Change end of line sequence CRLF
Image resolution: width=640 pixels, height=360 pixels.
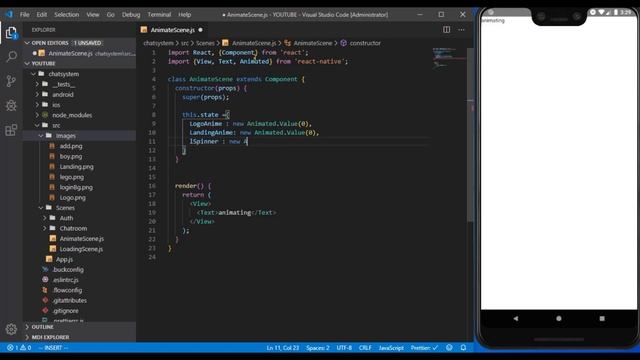(x=365, y=348)
